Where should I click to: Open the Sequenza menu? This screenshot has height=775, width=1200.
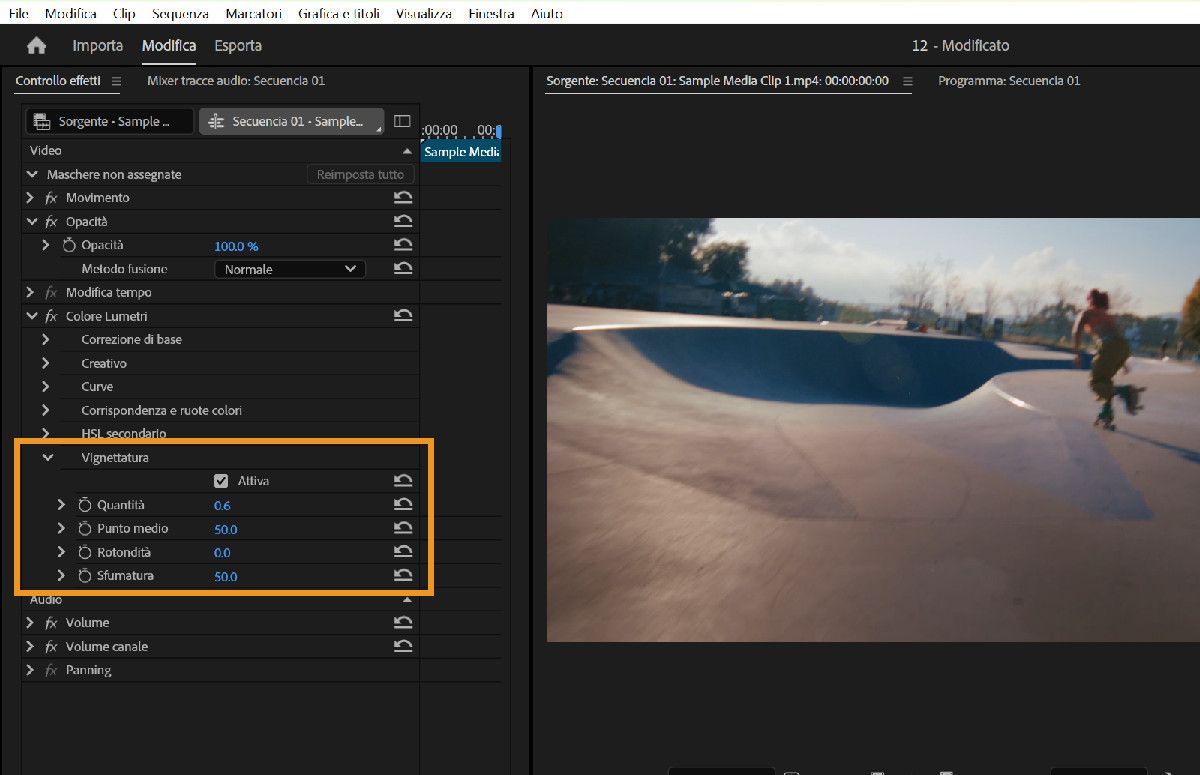coord(180,14)
